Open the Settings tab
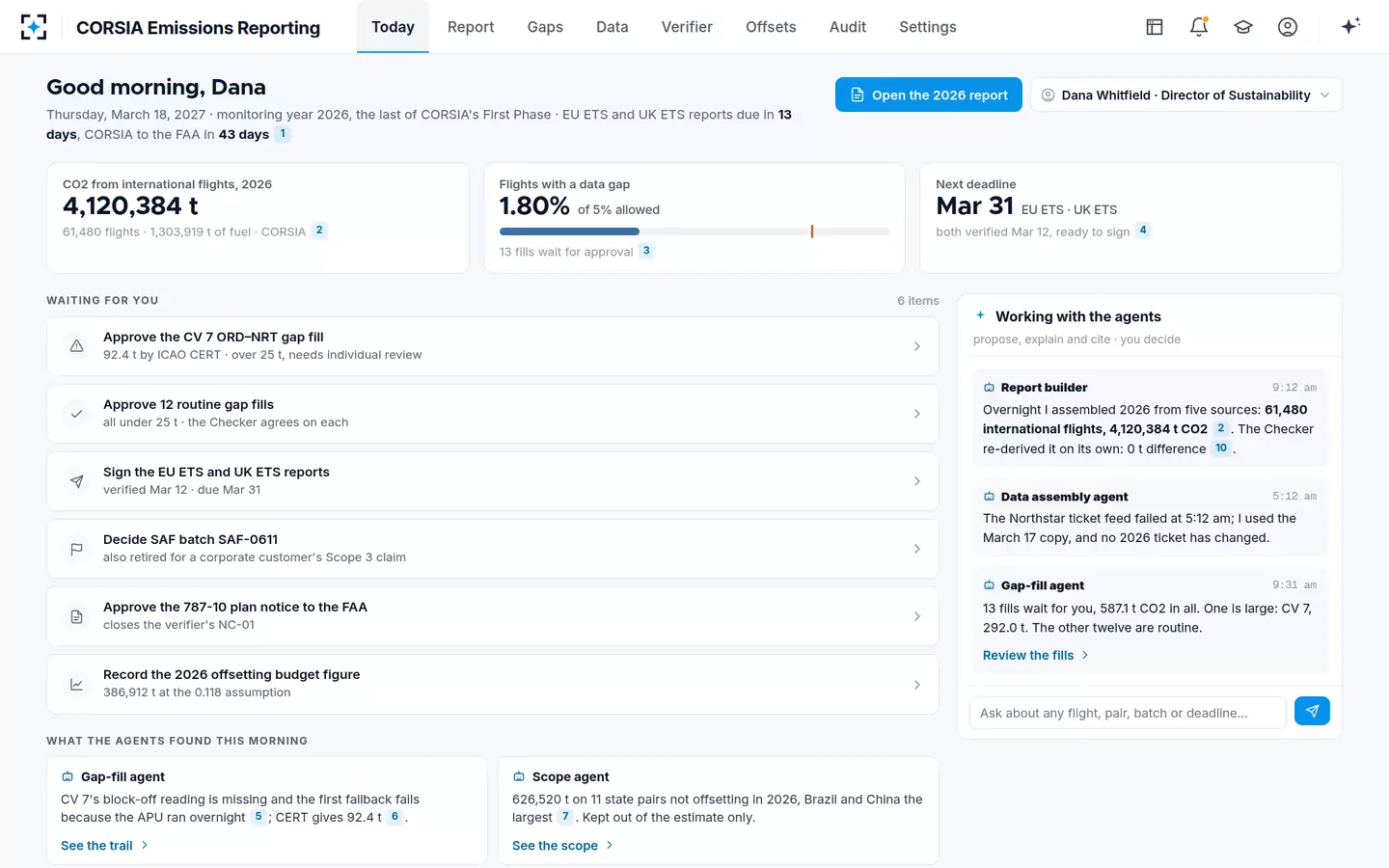 (928, 27)
